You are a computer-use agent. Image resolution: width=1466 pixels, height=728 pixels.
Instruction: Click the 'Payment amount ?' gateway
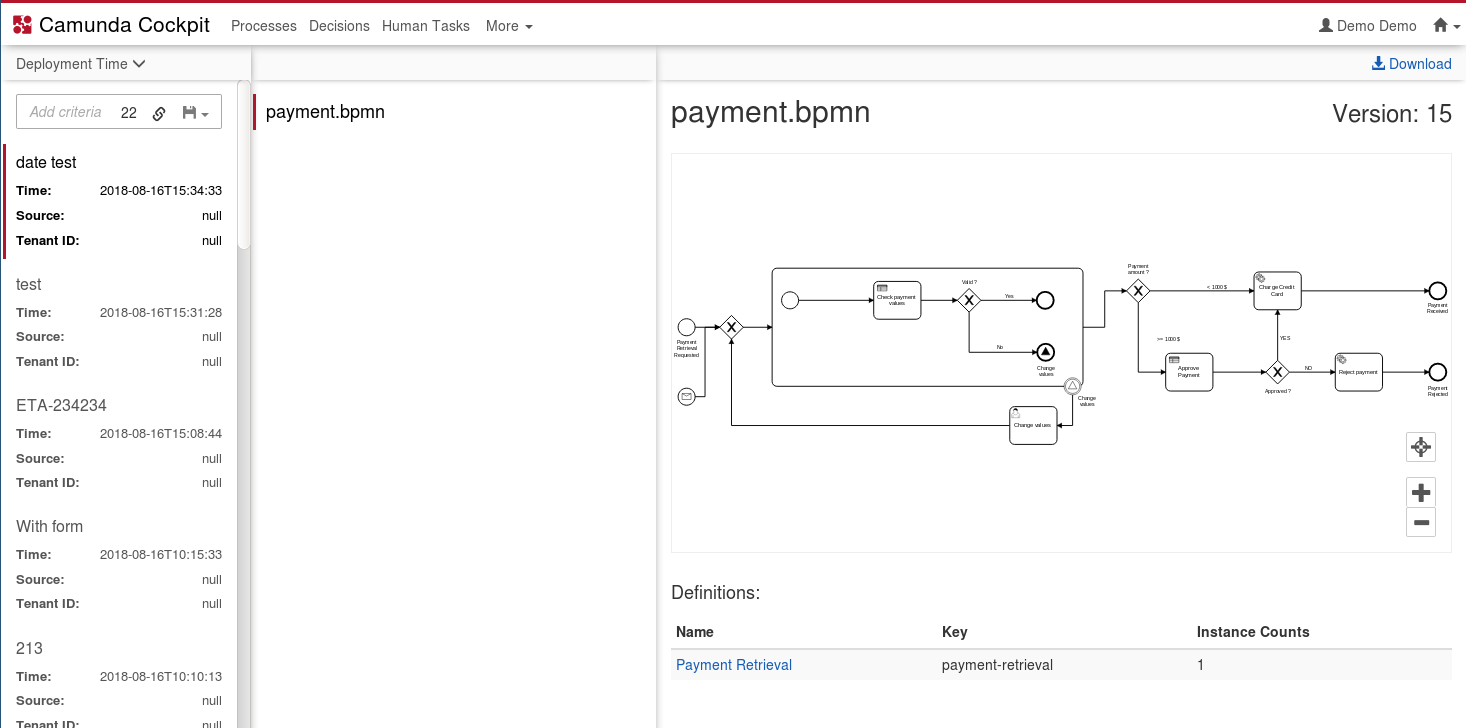point(1137,291)
